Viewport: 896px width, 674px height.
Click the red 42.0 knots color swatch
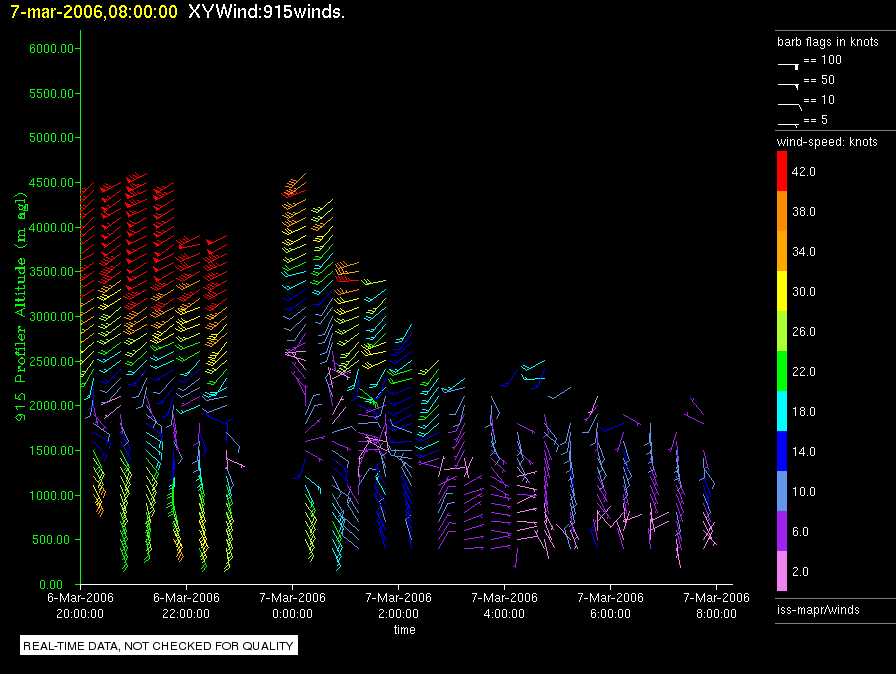[782, 171]
